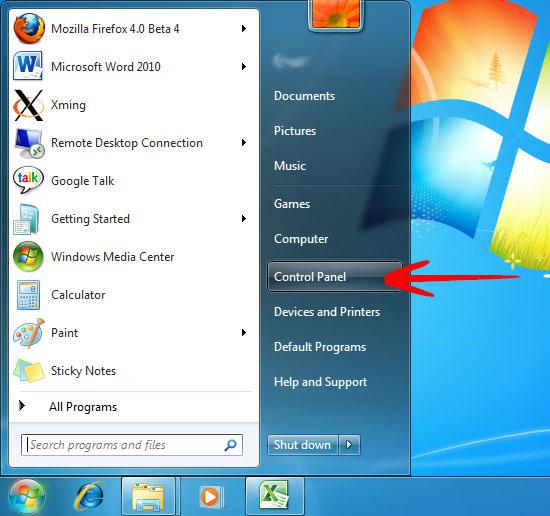Open the Mozilla Firefox icon
550x516 pixels.
(x=29, y=28)
